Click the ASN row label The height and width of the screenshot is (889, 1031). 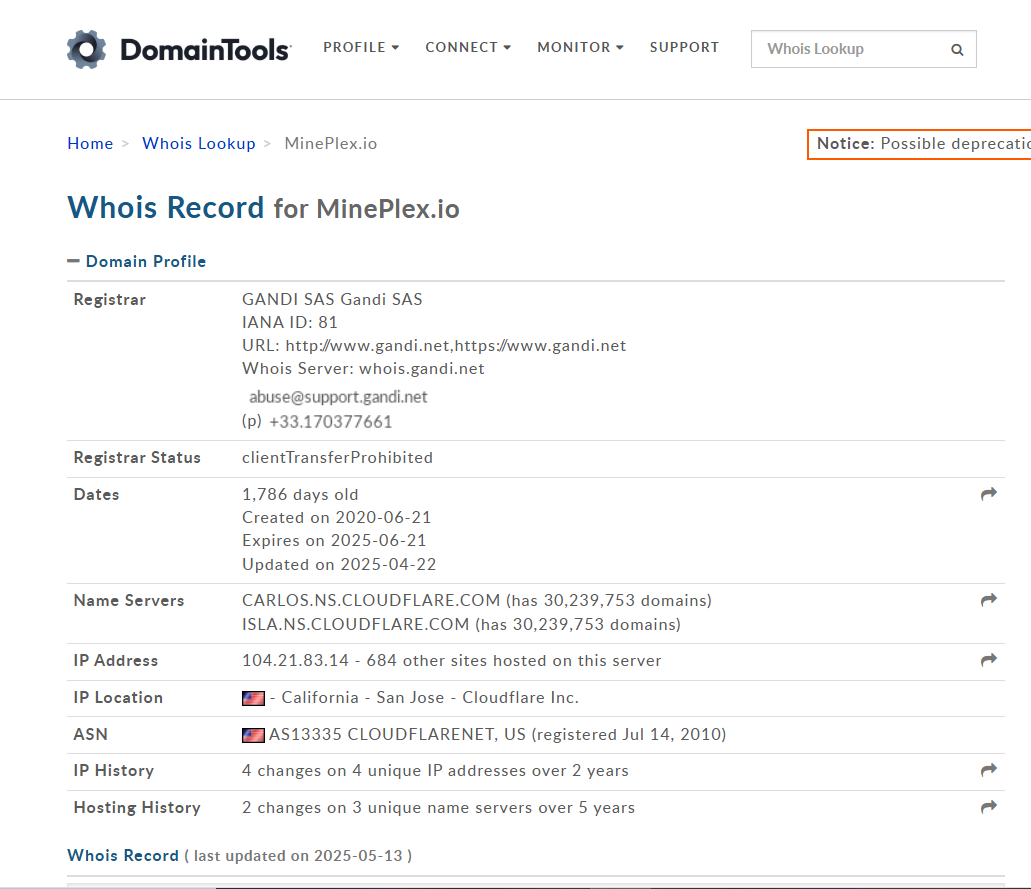90,734
